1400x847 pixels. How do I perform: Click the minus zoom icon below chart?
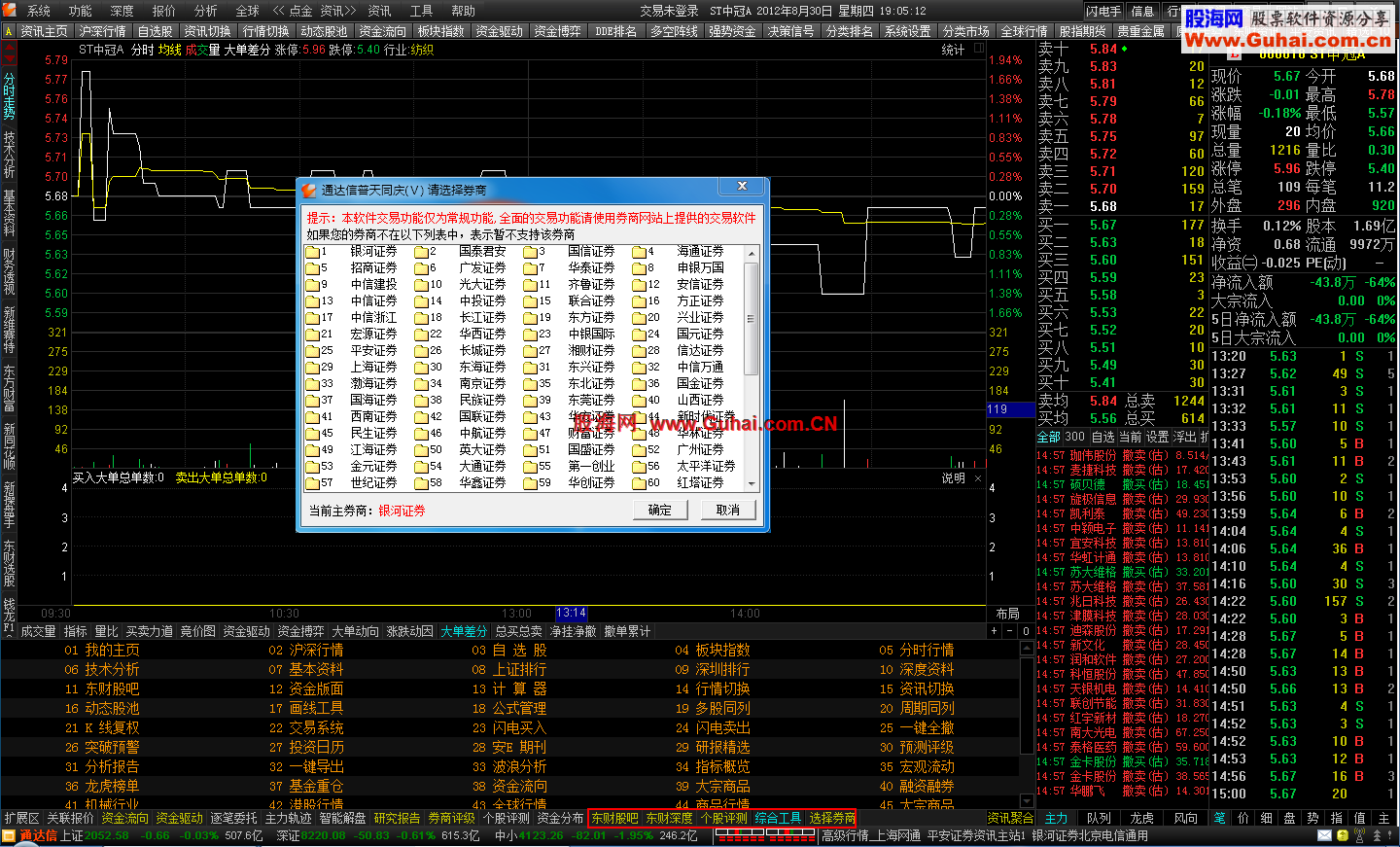1009,631
